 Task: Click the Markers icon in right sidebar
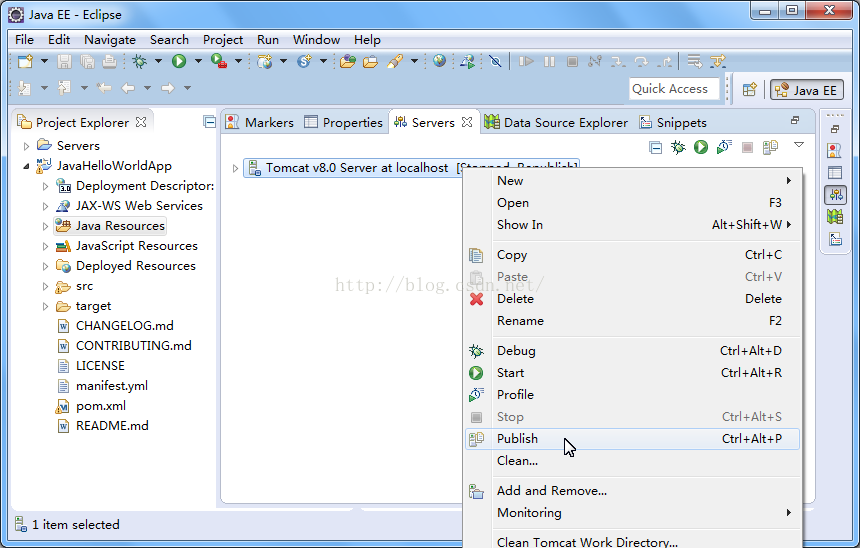pos(835,150)
